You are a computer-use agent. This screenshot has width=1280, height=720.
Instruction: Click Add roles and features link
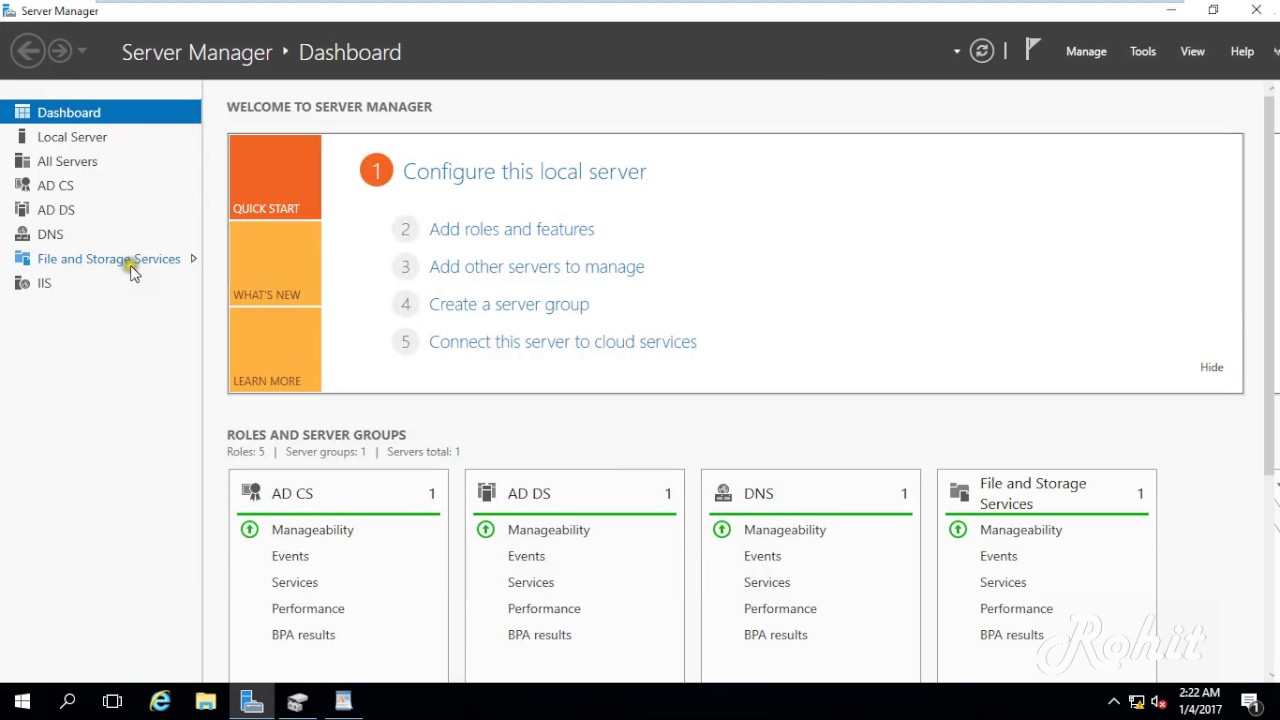coord(511,229)
